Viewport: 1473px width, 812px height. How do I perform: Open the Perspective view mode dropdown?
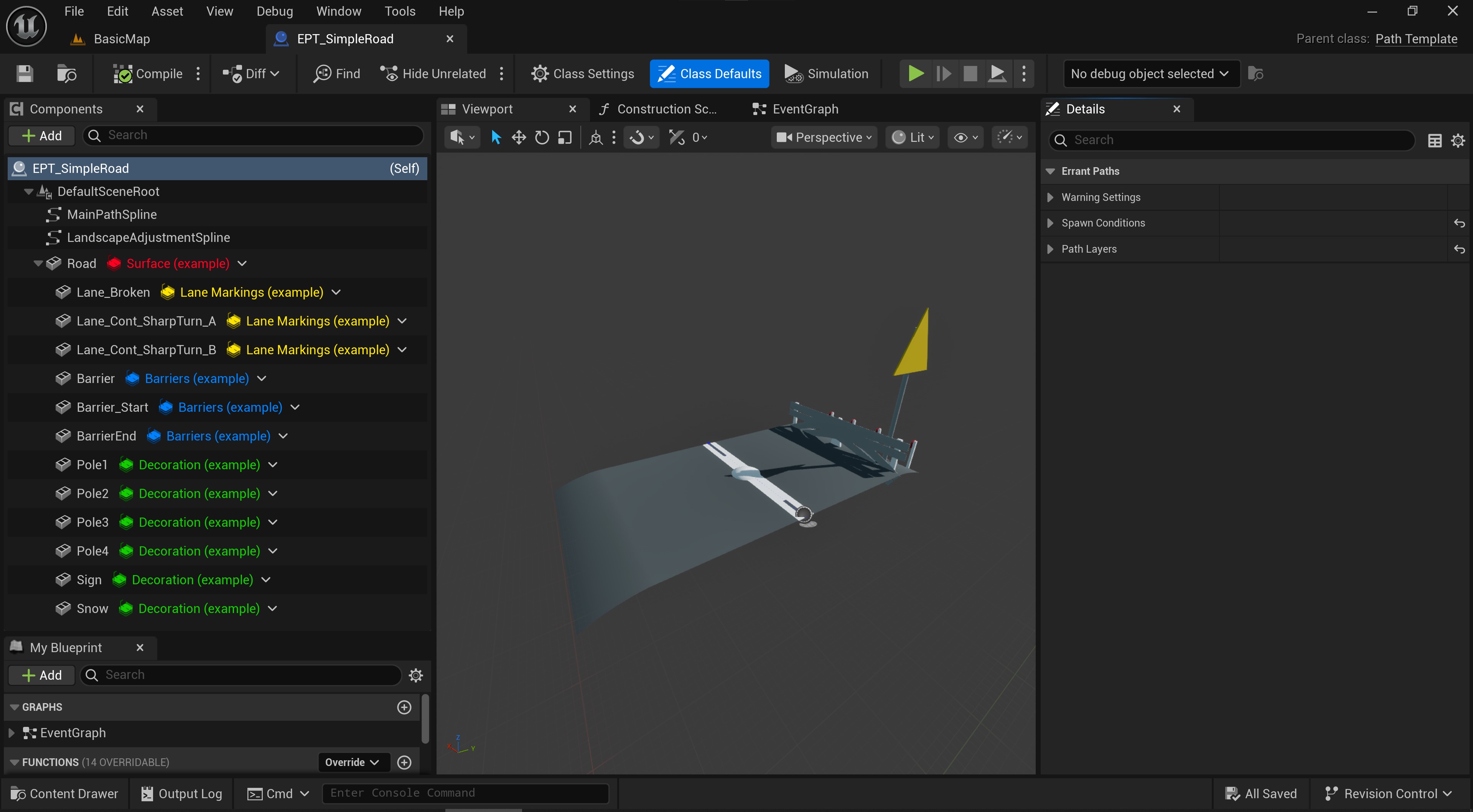click(824, 137)
